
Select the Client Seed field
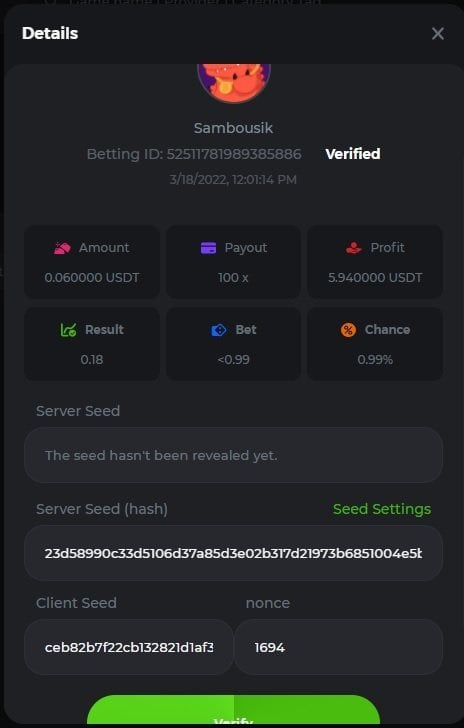click(129, 647)
